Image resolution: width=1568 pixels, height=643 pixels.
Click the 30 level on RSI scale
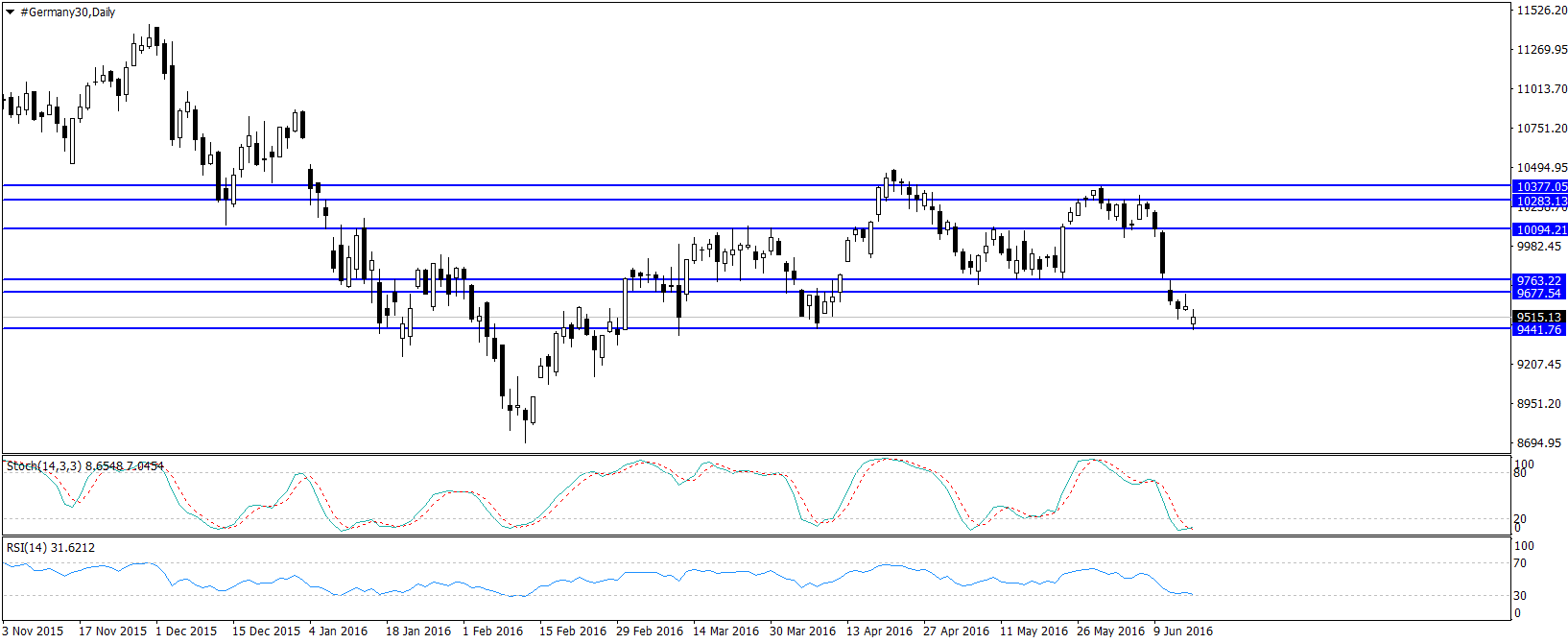point(1520,596)
